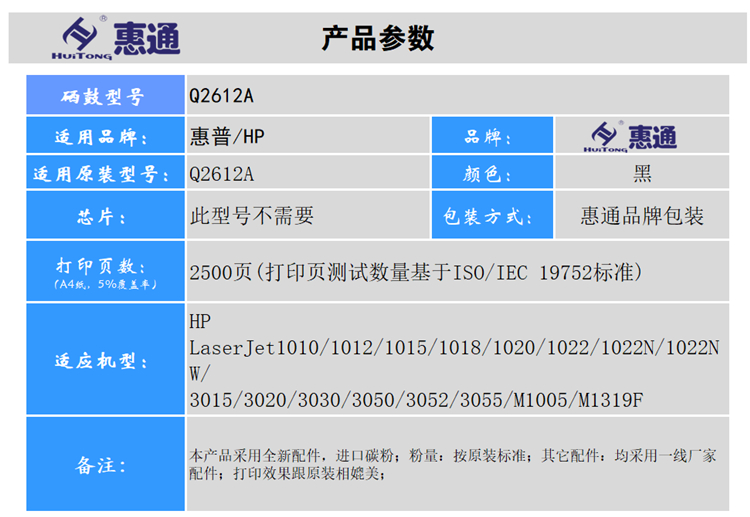Screen dimensions: 750x517
Task: Select the 此型号不需要 text
Action: (x=252, y=216)
